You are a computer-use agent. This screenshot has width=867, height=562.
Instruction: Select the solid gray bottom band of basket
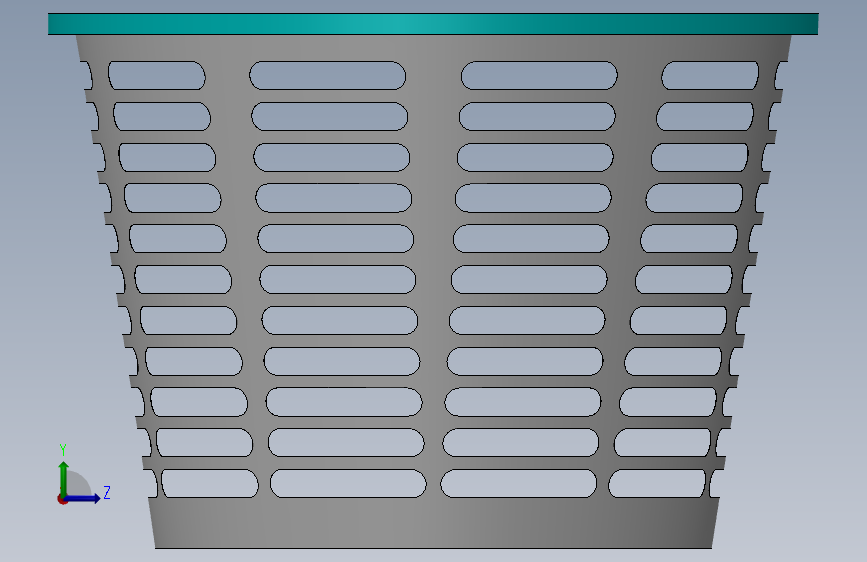[x=434, y=523]
